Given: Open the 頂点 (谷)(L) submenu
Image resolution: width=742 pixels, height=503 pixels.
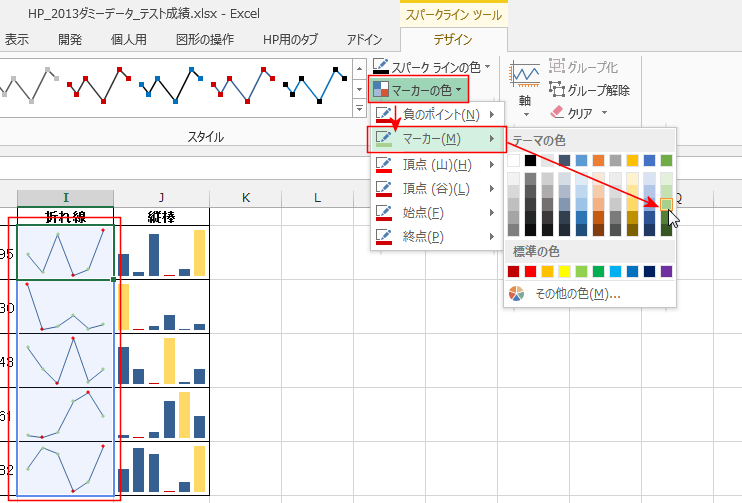Looking at the screenshot, I should click(436, 189).
